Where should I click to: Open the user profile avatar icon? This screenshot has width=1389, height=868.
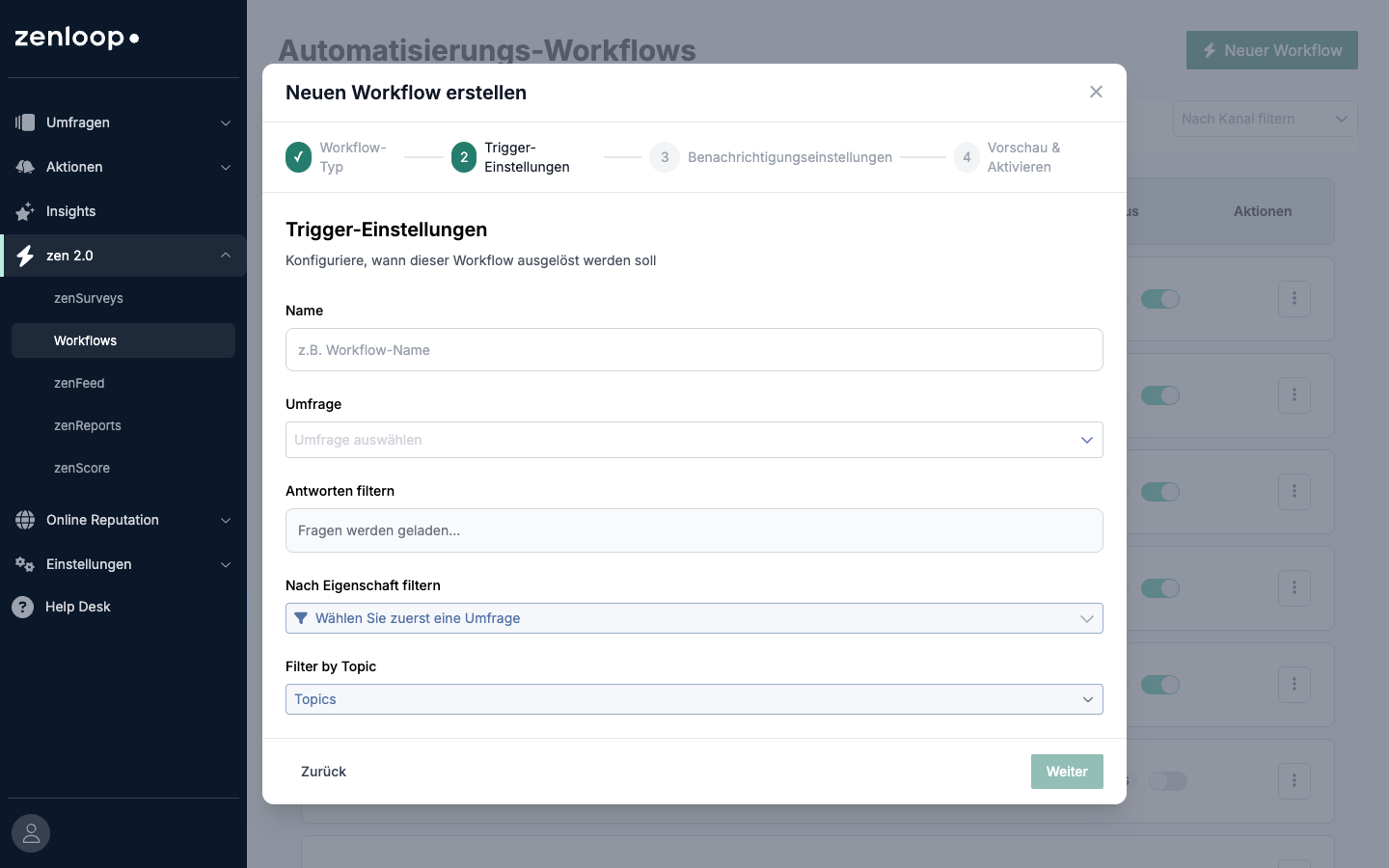tap(31, 833)
